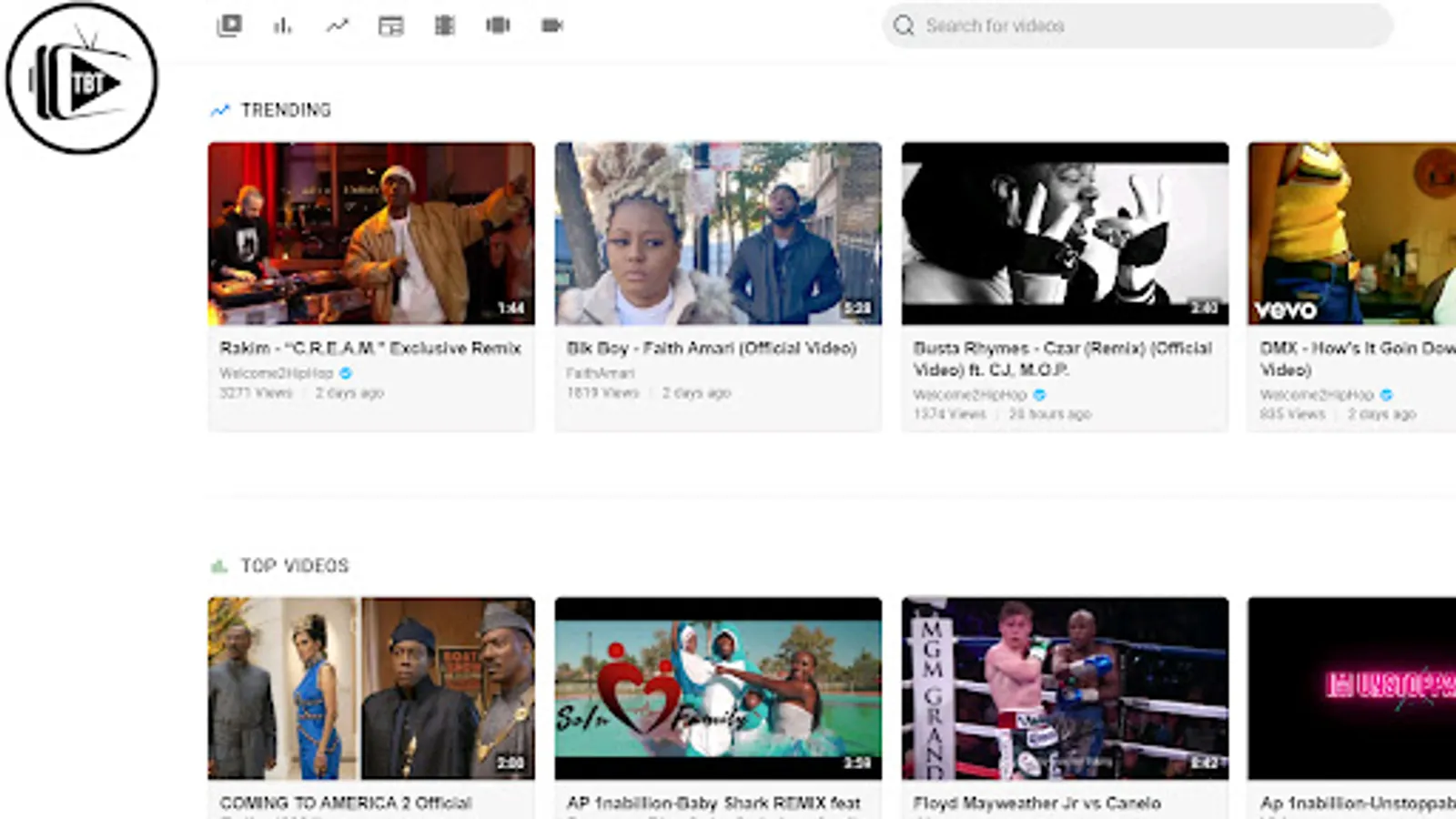Click the duration badge on Baby Shark thumbnail
This screenshot has width=1456, height=819.
[x=857, y=763]
